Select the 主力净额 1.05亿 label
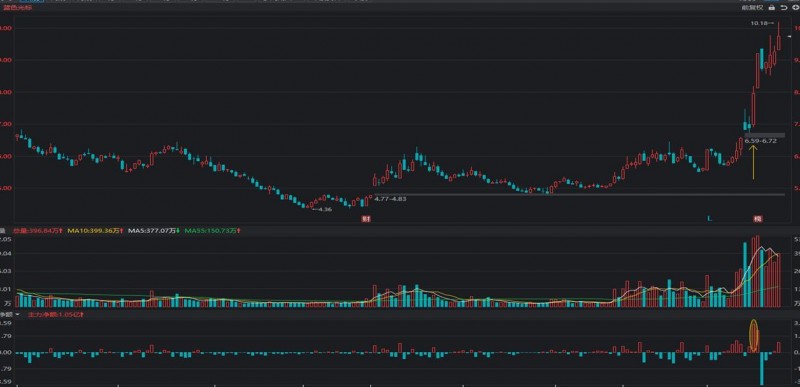This screenshot has height=387, width=800. click(57, 315)
